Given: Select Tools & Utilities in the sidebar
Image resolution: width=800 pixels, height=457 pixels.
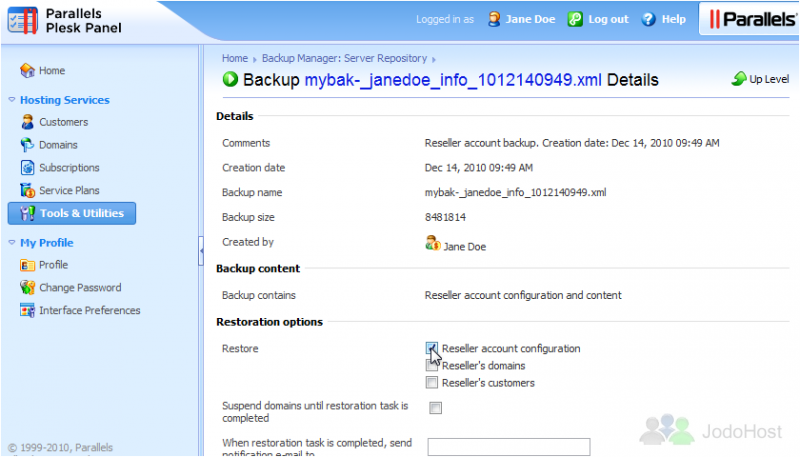Looking at the screenshot, I should 72,213.
